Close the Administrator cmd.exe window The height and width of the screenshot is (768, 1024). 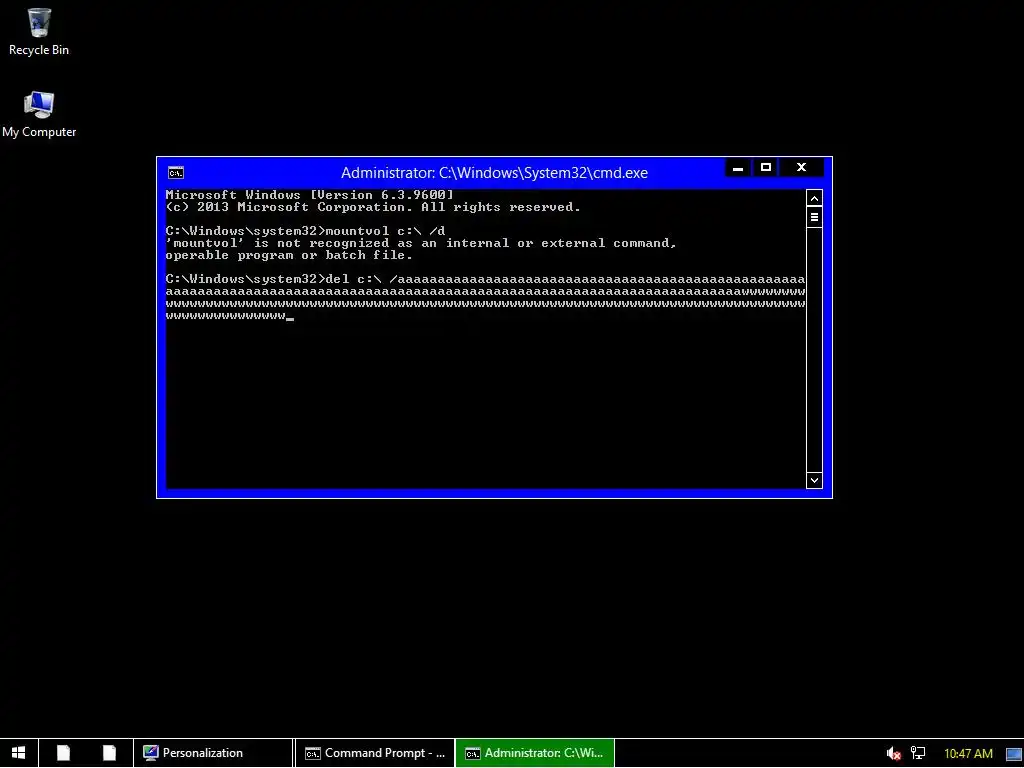(801, 168)
